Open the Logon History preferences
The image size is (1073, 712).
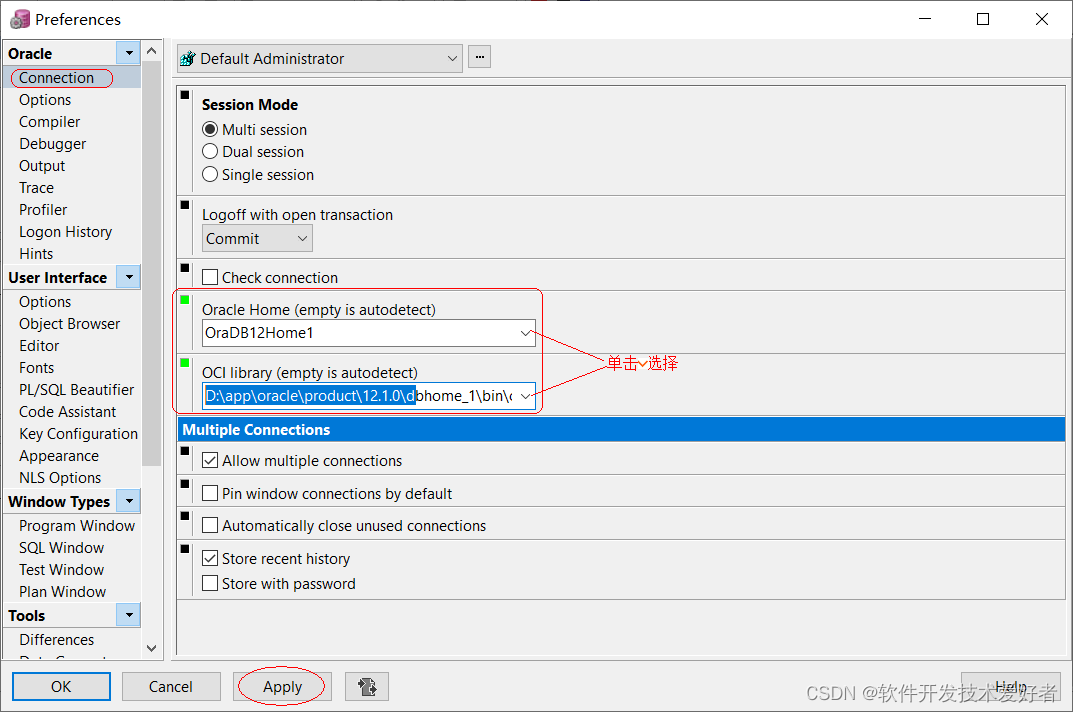(x=66, y=232)
